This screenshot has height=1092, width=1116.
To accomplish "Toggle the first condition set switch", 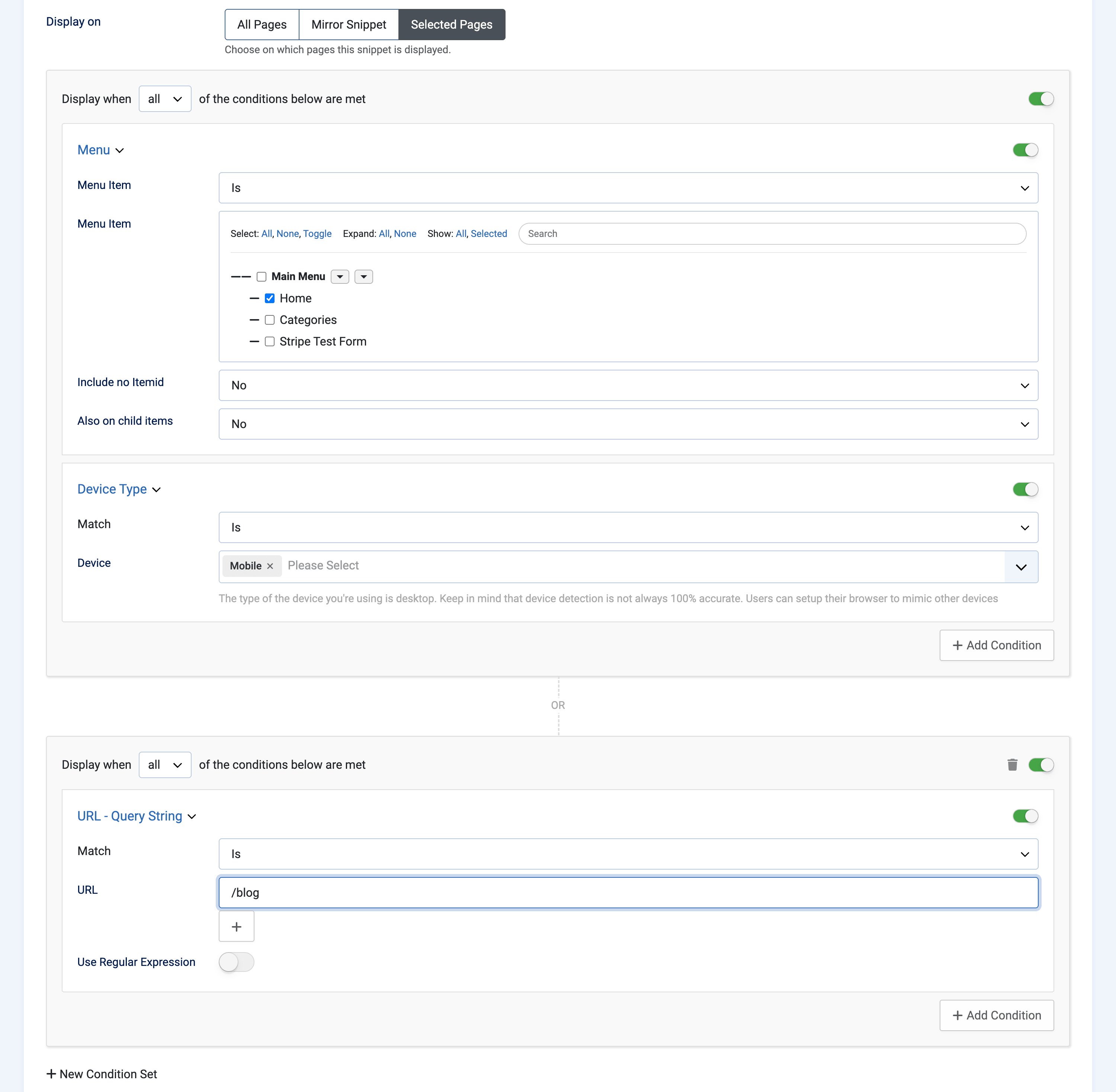I will click(1041, 99).
